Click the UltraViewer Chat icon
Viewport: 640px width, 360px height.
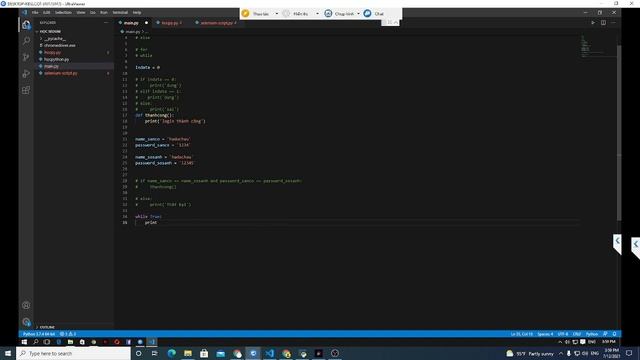(367, 13)
